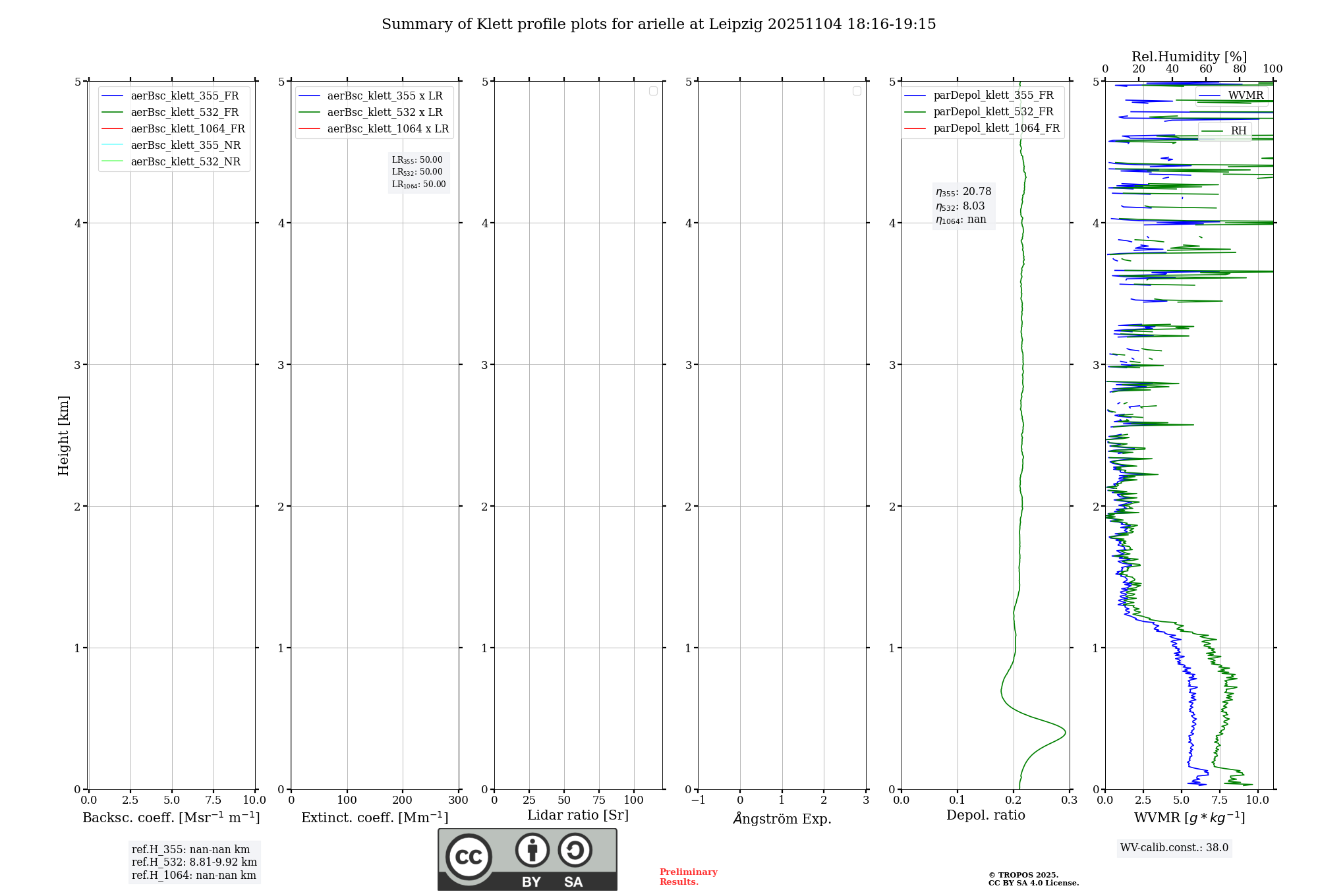Click the reference height info box
The width and height of the screenshot is (1318, 896).
click(194, 862)
